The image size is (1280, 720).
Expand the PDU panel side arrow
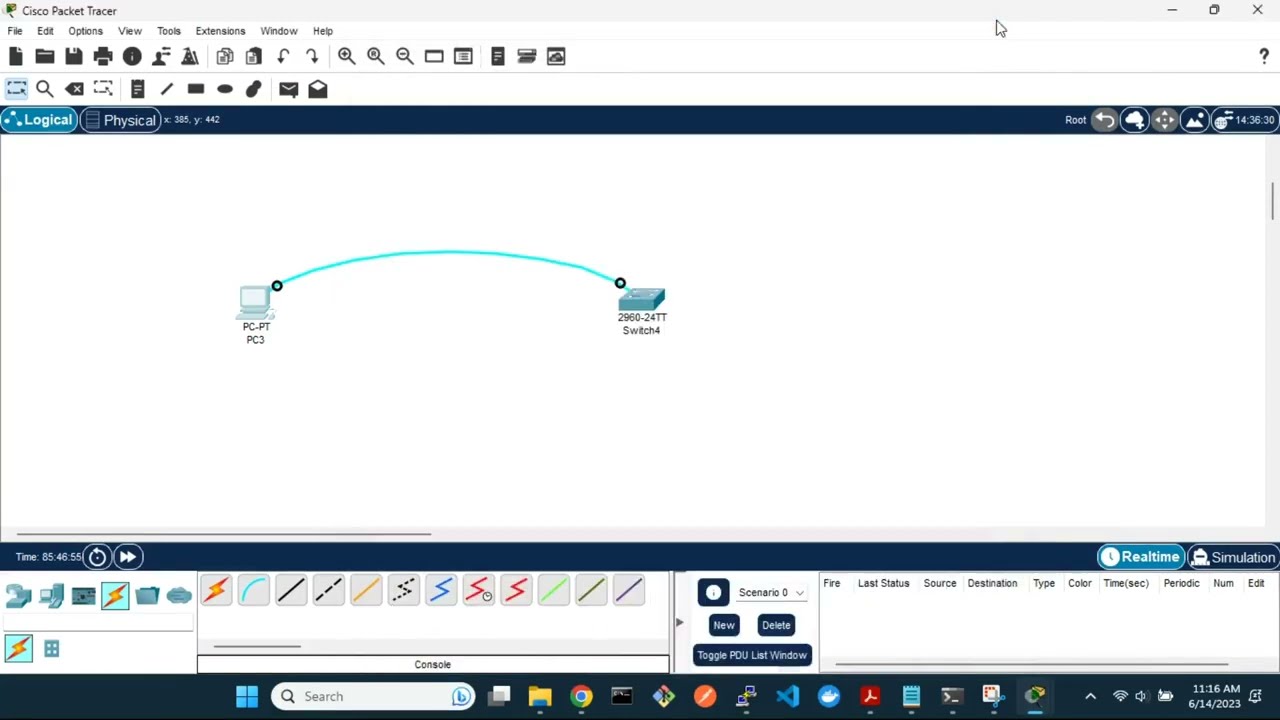(x=679, y=623)
